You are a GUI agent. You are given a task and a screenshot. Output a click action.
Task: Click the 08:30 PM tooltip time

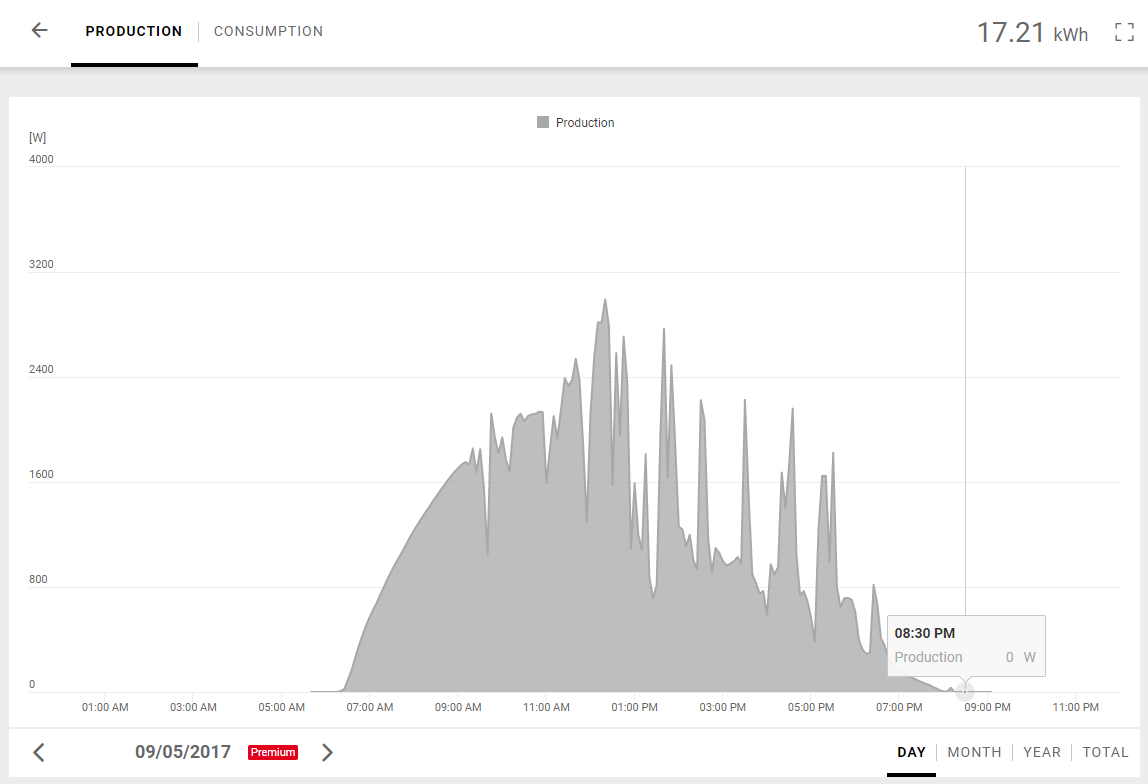[x=925, y=633]
